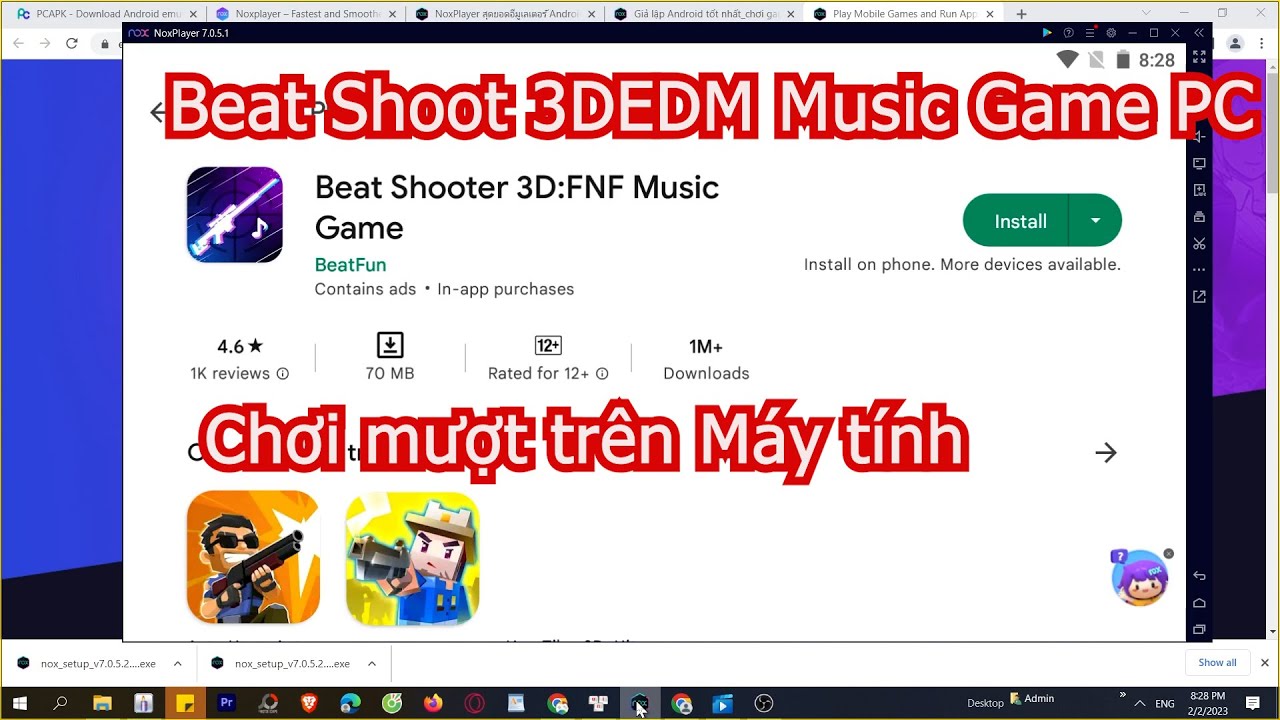
Task: Switch to the Thai NoxPlayer browser tab
Action: 506,14
